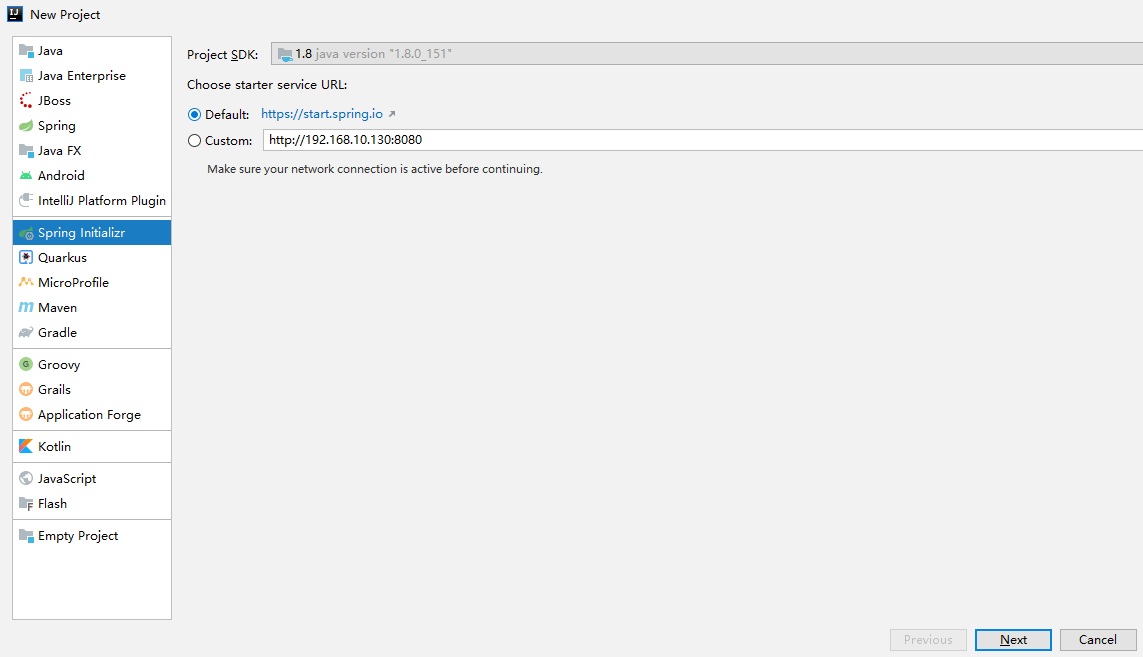Viewport: 1143px width, 657px height.
Task: Choose the Empty Project icon
Action: (26, 535)
